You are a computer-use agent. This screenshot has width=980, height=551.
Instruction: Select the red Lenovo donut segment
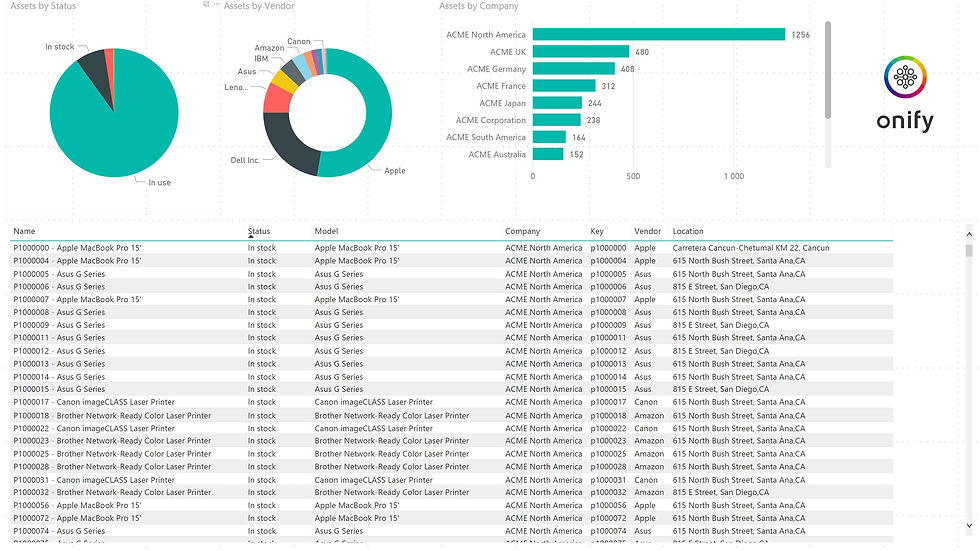[x=279, y=99]
